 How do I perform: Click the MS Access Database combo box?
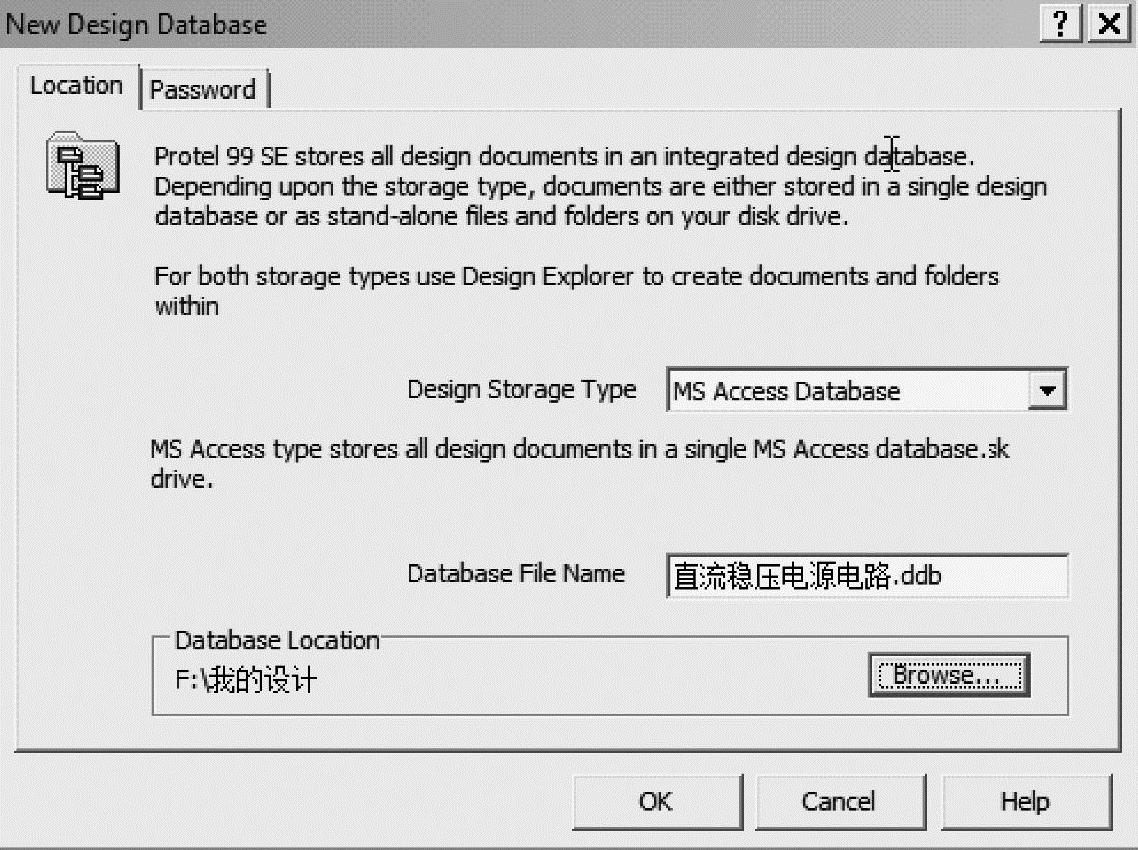[x=846, y=391]
